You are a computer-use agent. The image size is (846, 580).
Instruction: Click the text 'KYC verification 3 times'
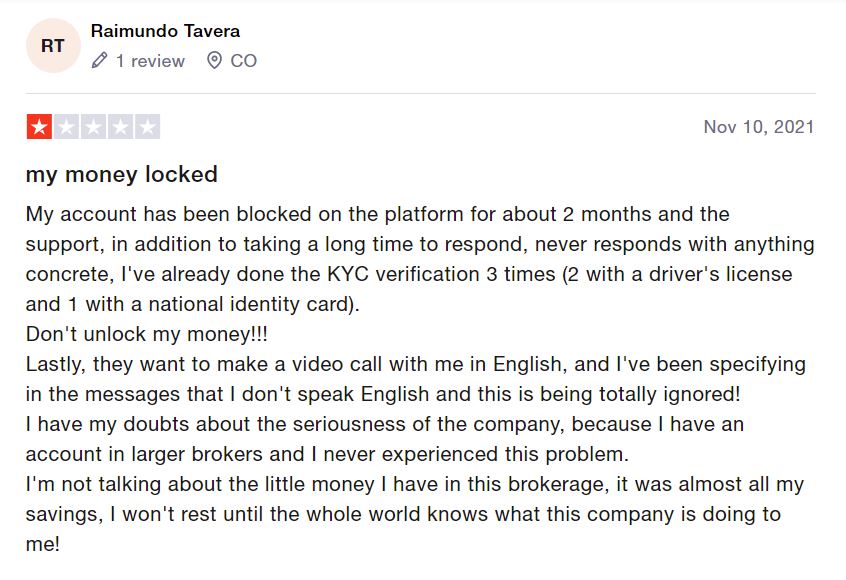441,274
